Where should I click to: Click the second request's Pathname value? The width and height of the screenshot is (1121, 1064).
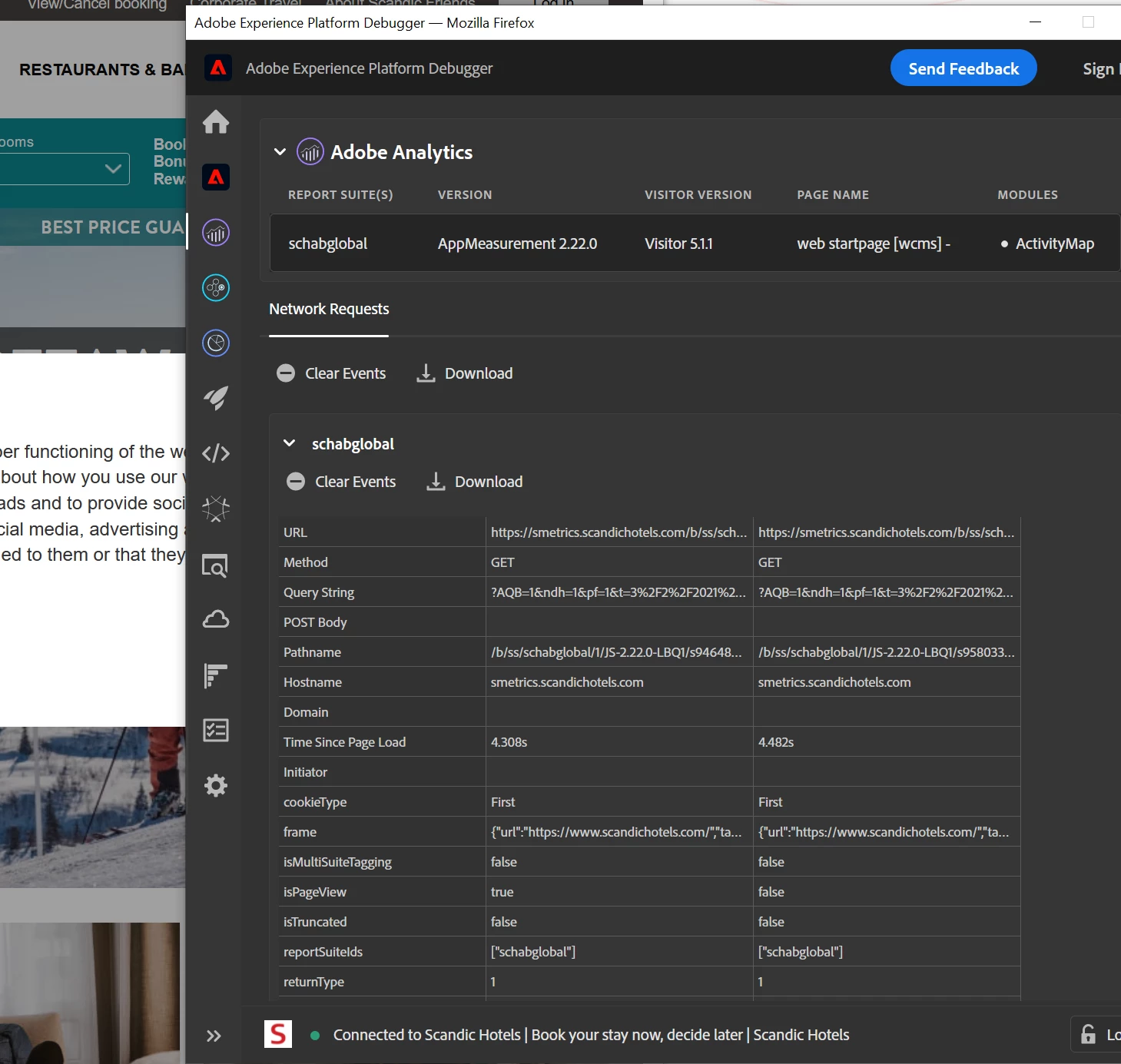[x=886, y=652]
